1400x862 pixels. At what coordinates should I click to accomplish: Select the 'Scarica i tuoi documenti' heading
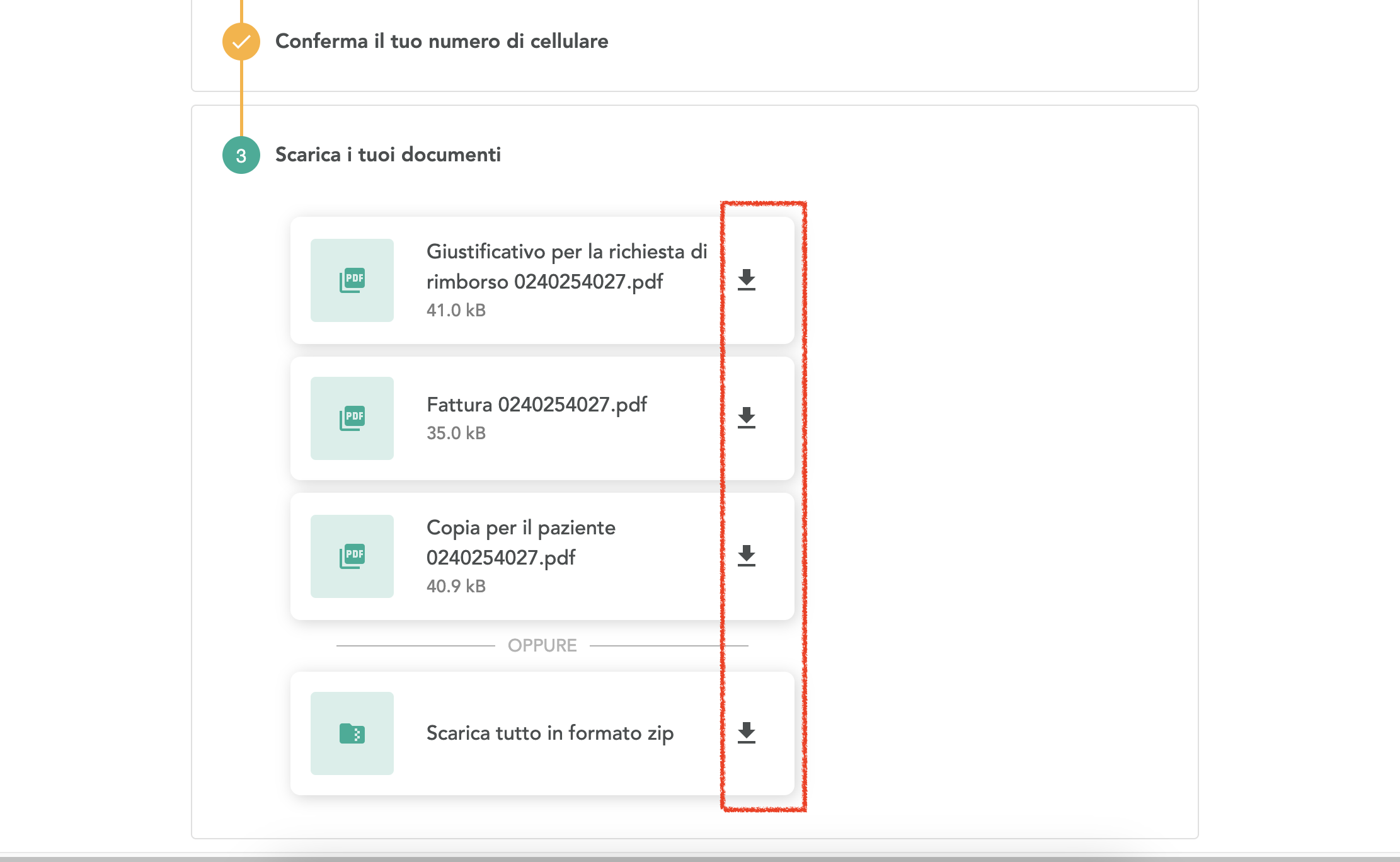click(x=388, y=155)
